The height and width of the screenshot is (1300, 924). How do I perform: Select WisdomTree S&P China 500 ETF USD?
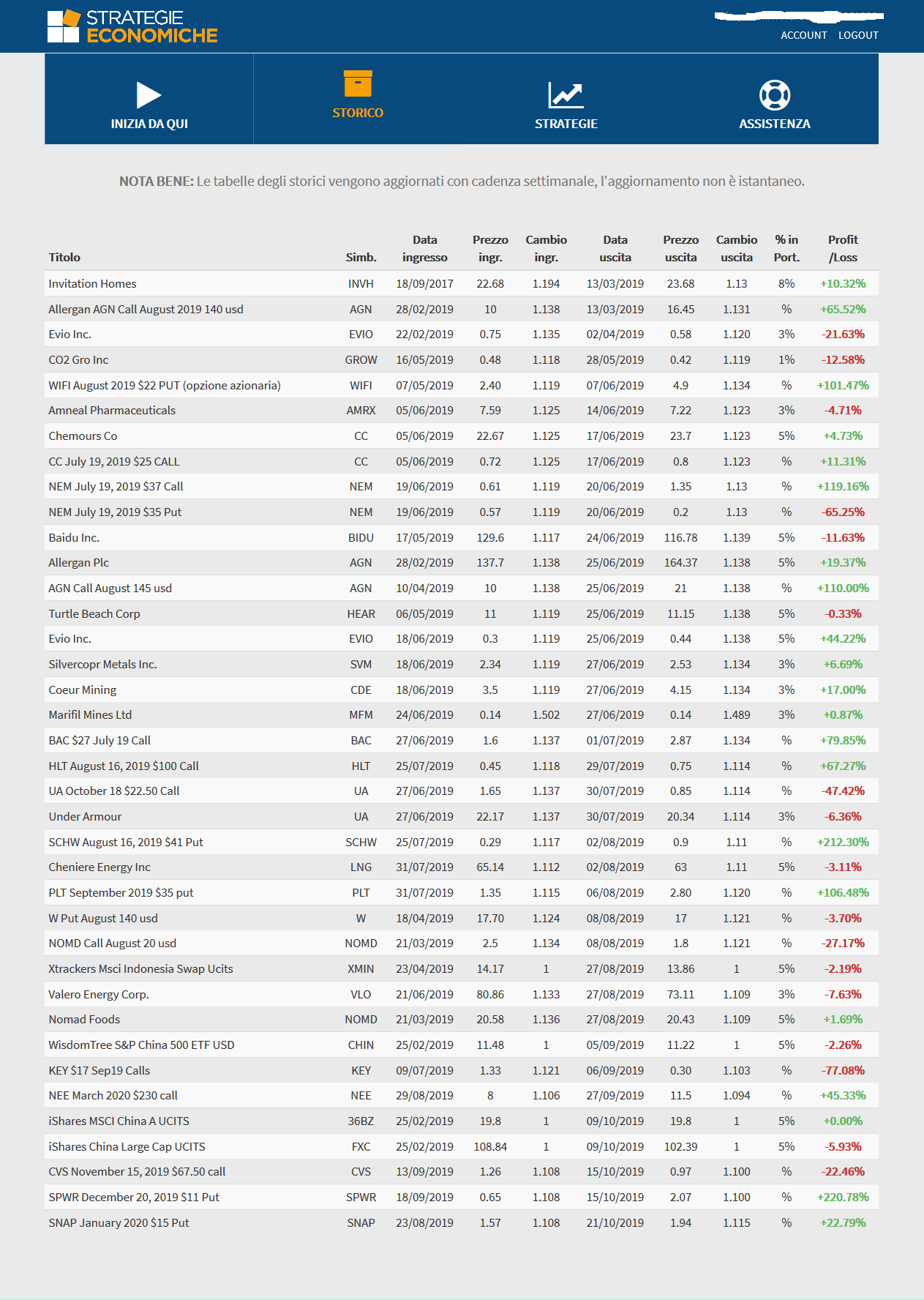[x=141, y=1045]
